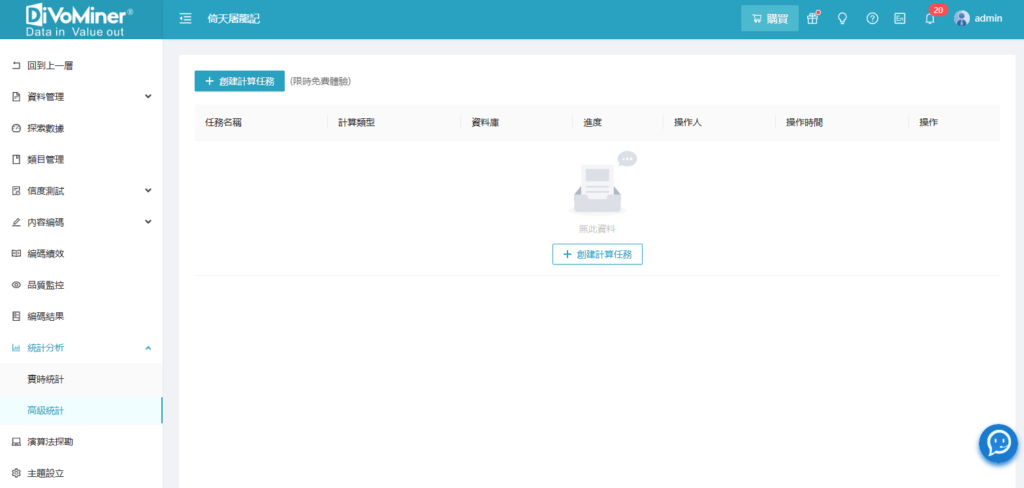Image resolution: width=1024 pixels, height=488 pixels.
Task: Open the gift rewards icon
Action: 813,18
